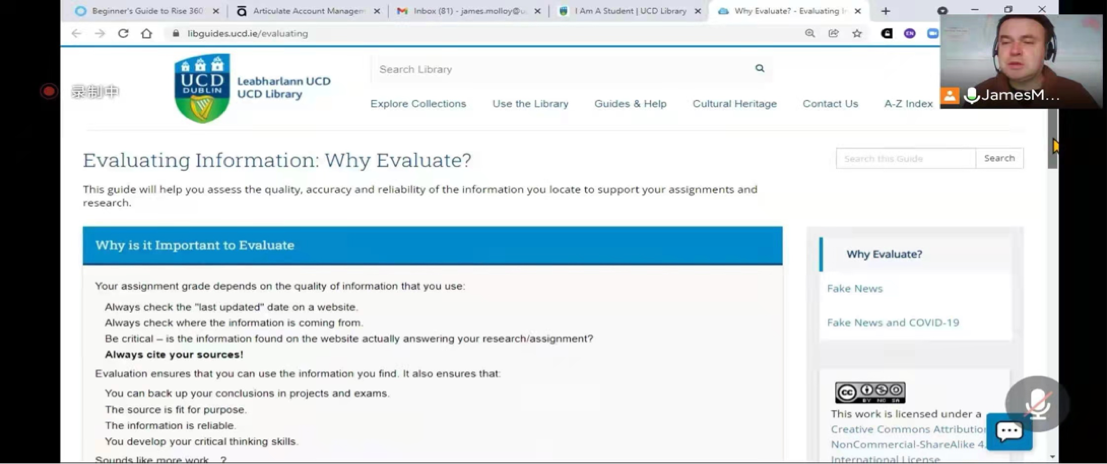Open the Fake News and COVID-19 page
The image size is (1107, 464).
click(x=892, y=323)
